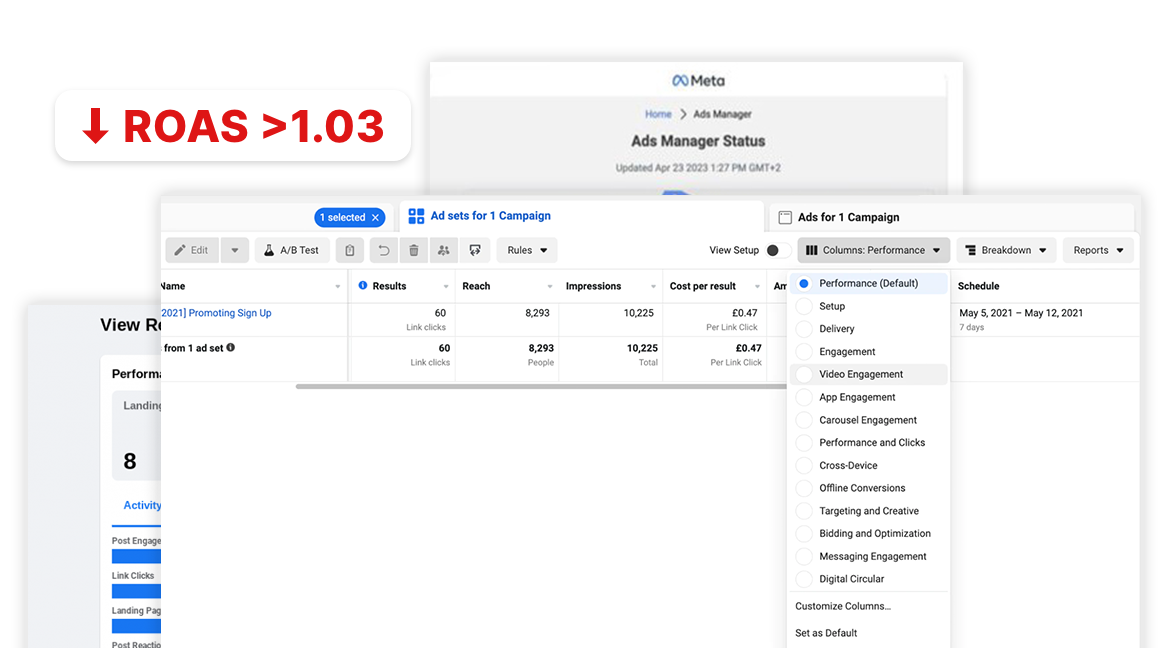Open the Breakdown dropdown

[x=1006, y=251]
